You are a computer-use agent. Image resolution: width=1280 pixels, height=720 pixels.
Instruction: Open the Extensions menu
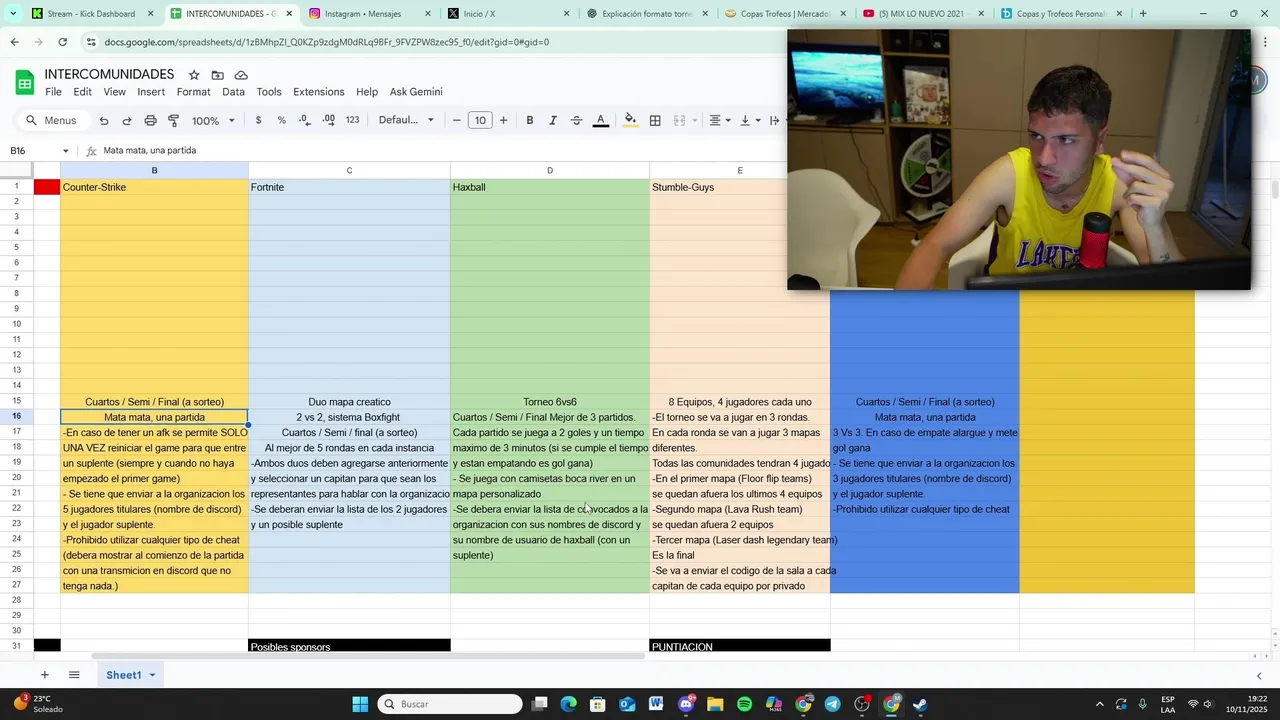coord(318,92)
